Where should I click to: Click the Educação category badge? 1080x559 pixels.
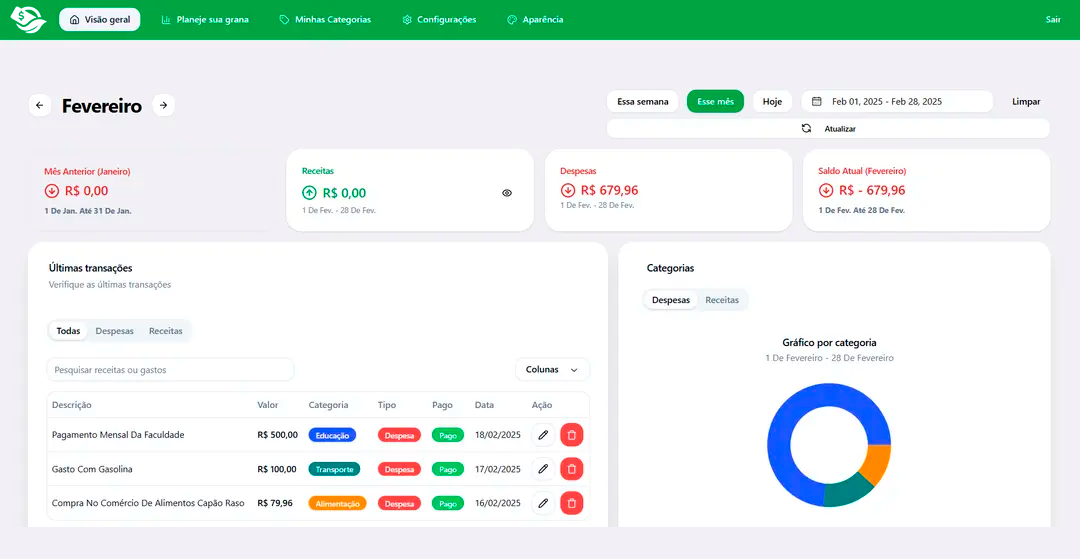coord(333,435)
